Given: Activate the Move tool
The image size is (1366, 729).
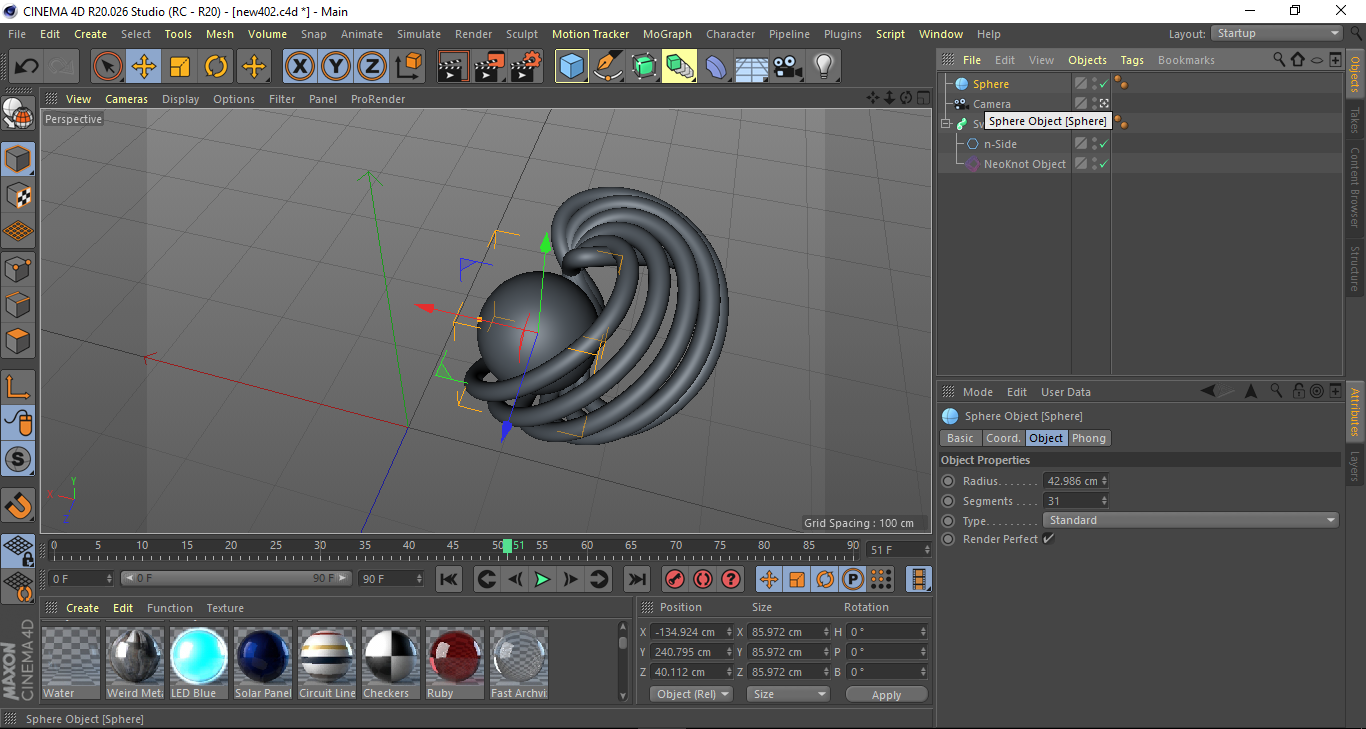Looking at the screenshot, I should click(144, 67).
